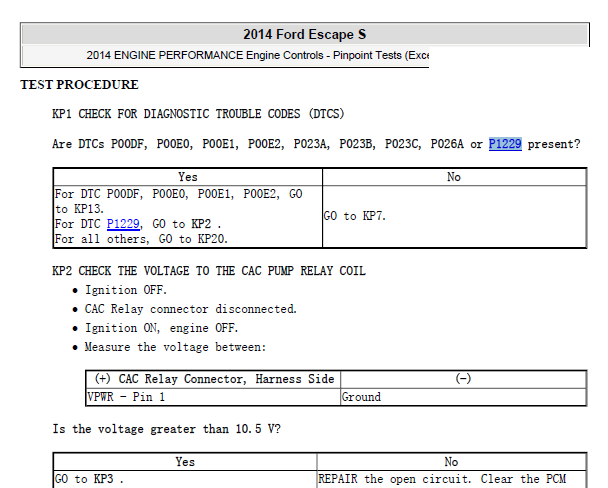Select the 'TEST PROCEDURE' heading
The height and width of the screenshot is (488, 608).
79,84
